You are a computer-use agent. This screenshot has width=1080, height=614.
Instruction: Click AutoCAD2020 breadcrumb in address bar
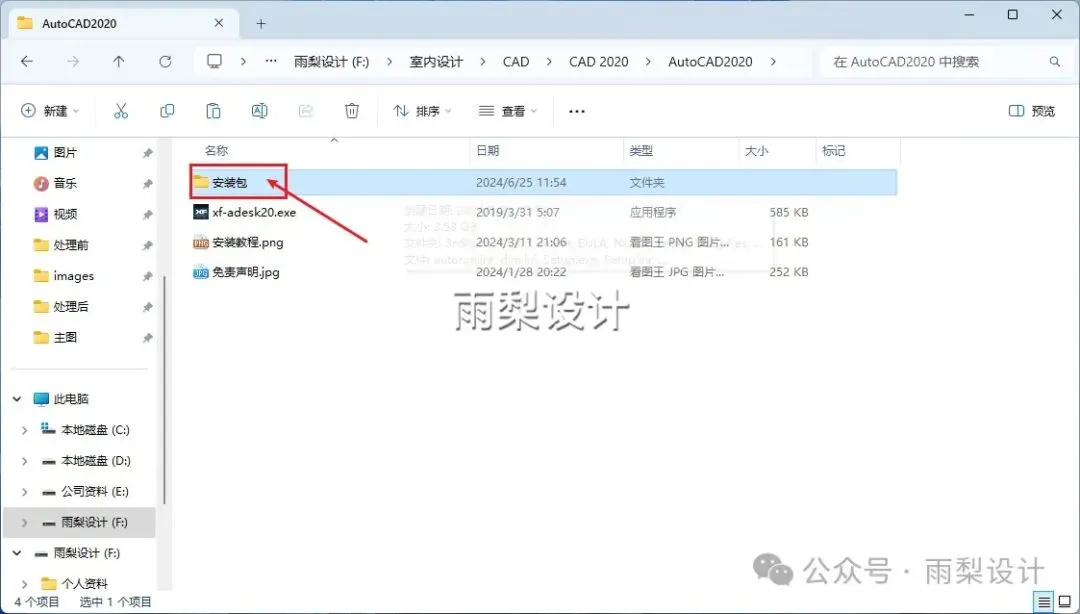coord(710,61)
